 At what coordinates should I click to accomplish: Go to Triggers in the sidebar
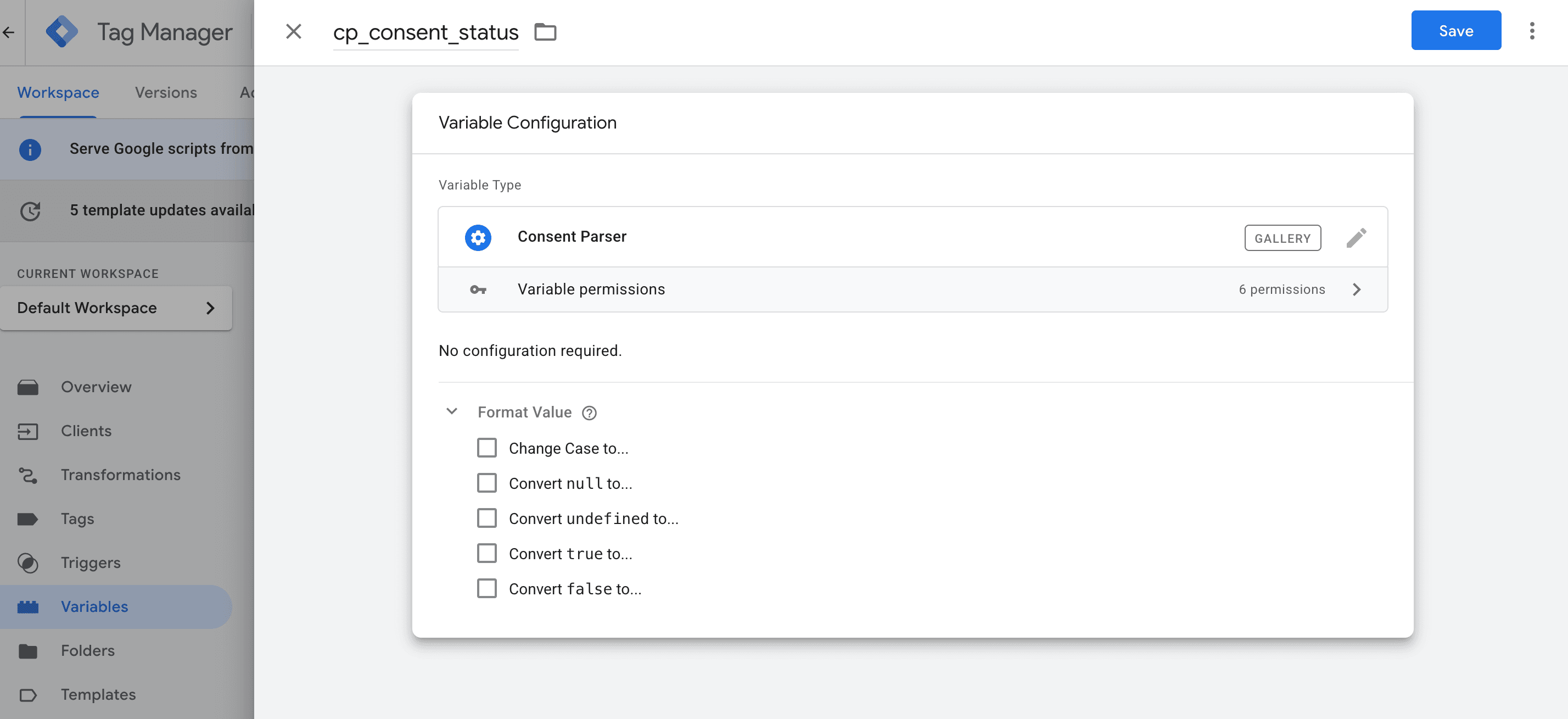(90, 562)
